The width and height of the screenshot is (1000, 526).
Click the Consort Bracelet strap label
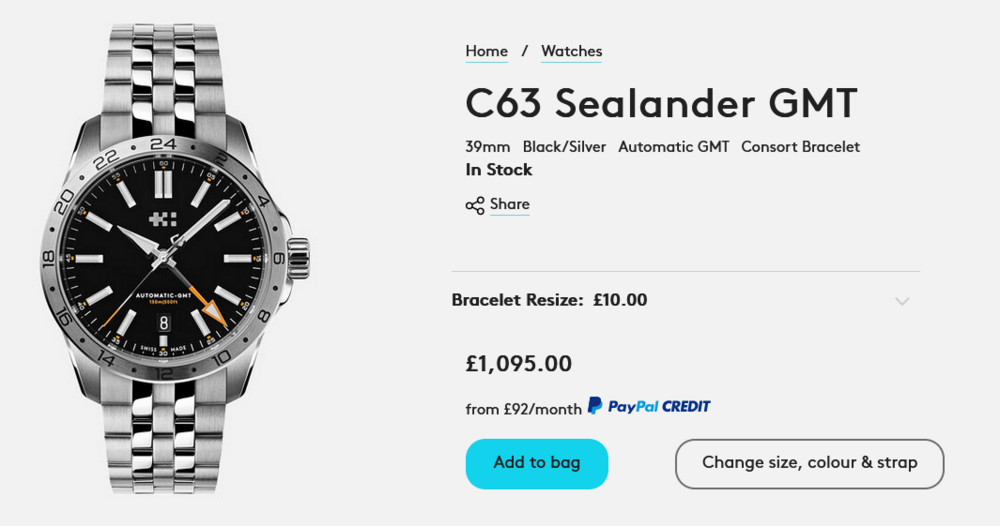pyautogui.click(x=800, y=147)
